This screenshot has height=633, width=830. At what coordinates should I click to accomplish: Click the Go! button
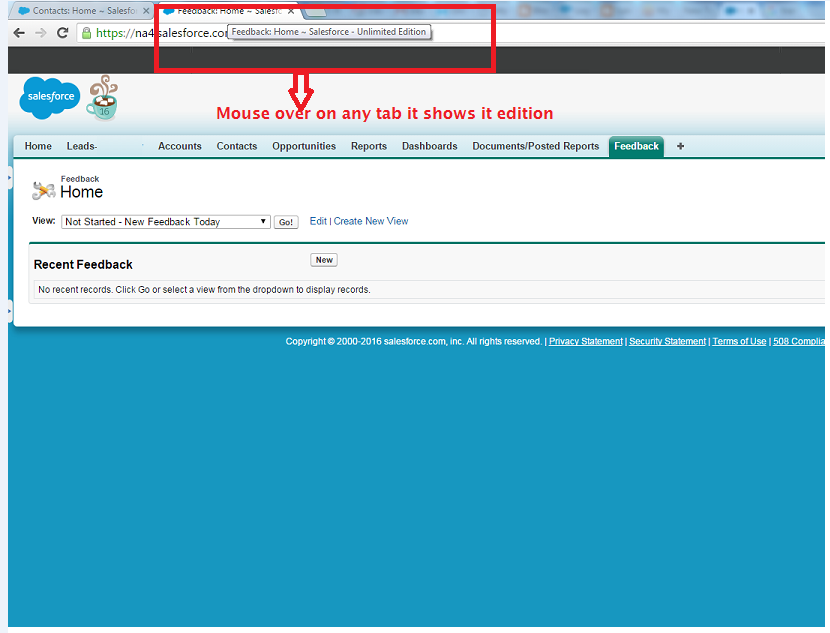click(x=286, y=222)
